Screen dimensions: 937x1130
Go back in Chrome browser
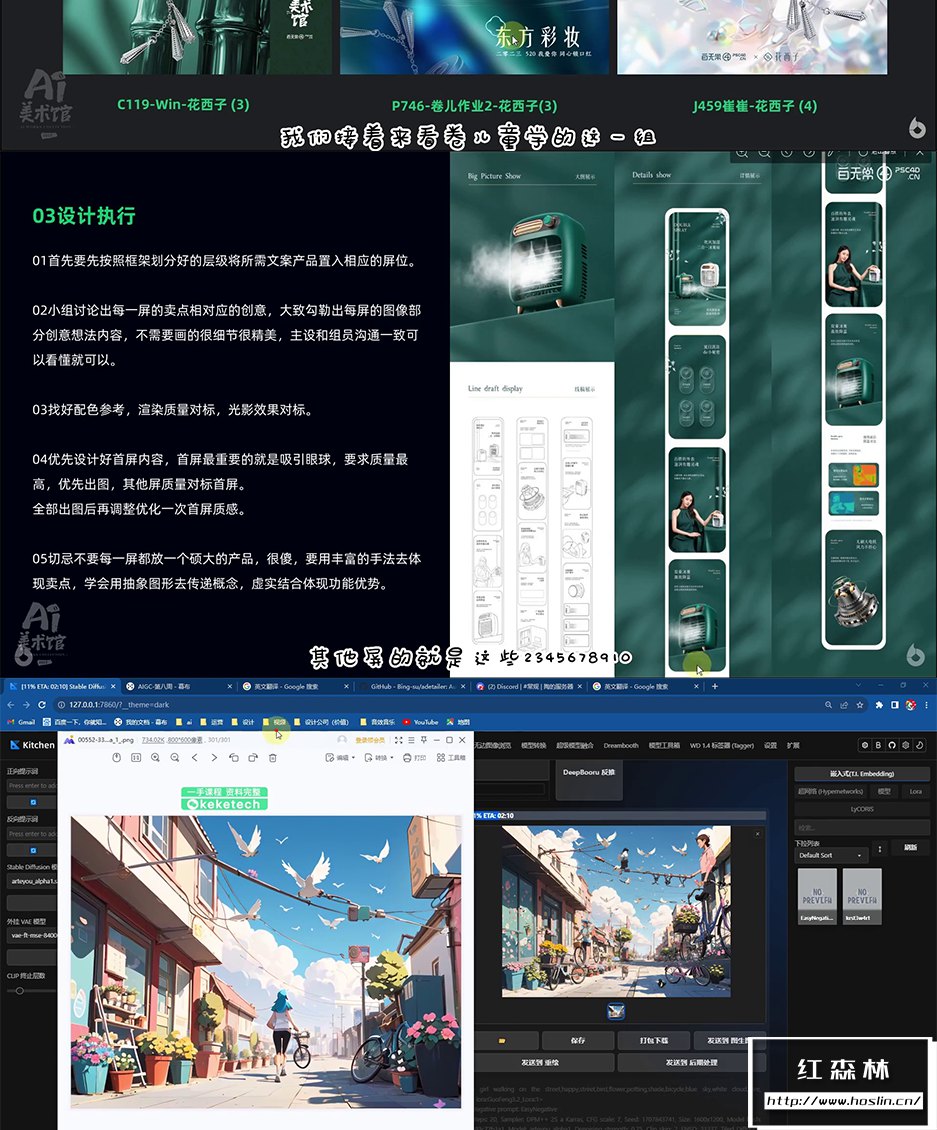11,705
